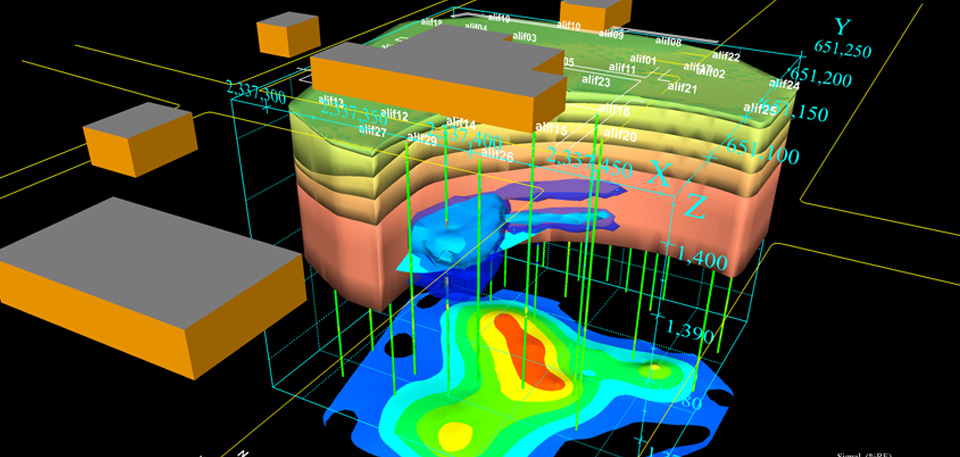Click the cyan Z axis label

[696, 207]
